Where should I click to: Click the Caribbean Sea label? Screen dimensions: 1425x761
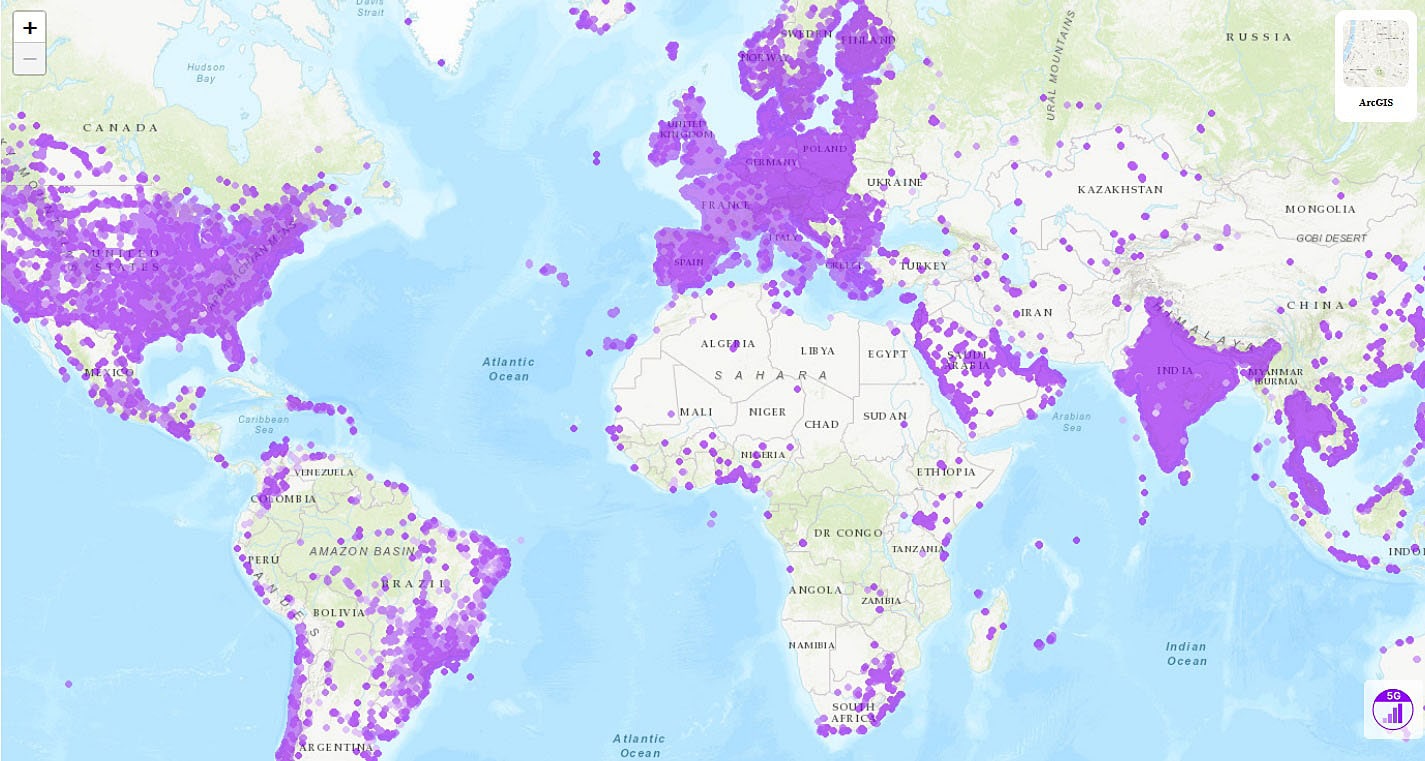262,424
